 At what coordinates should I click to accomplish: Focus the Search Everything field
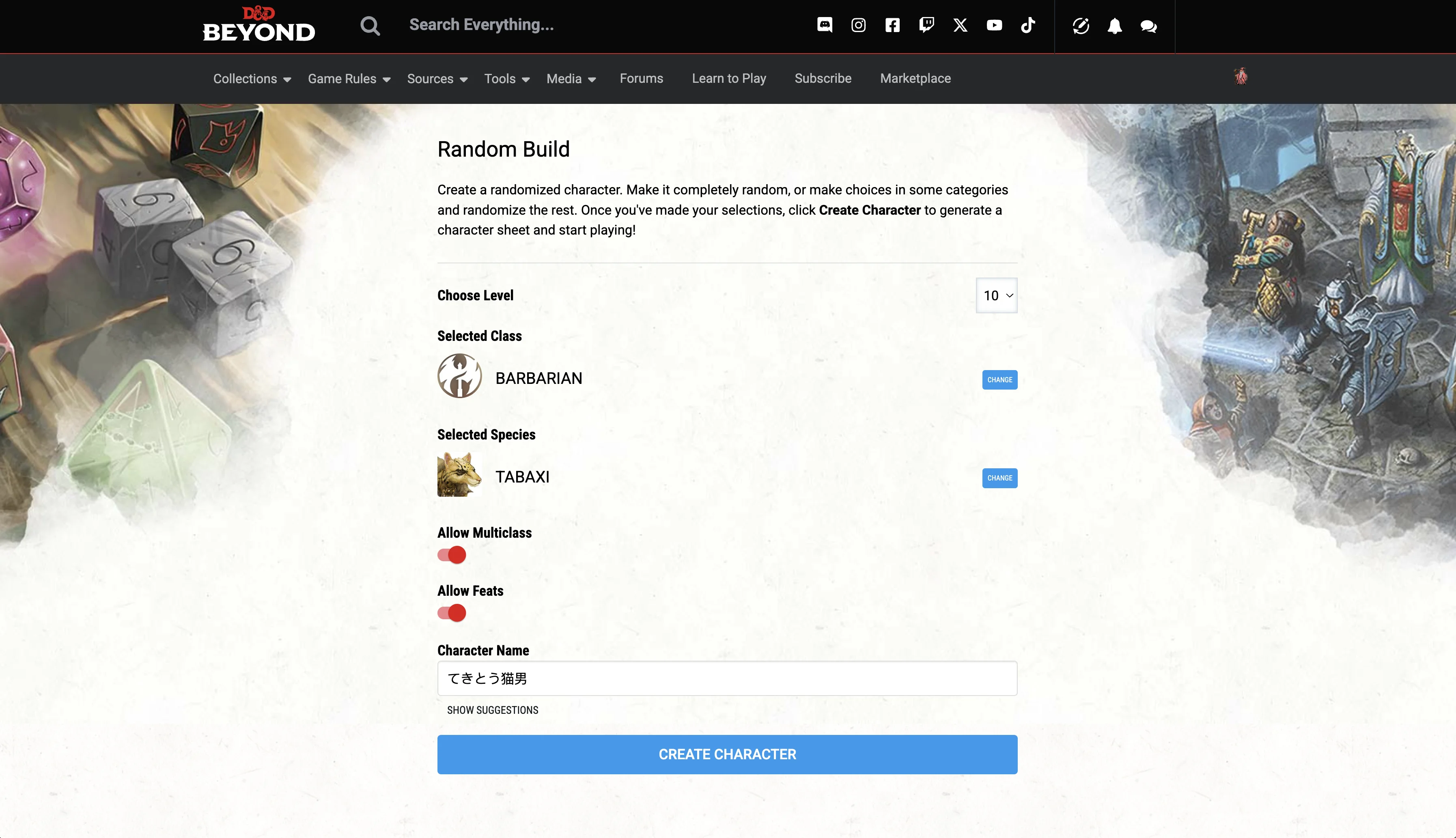481,25
